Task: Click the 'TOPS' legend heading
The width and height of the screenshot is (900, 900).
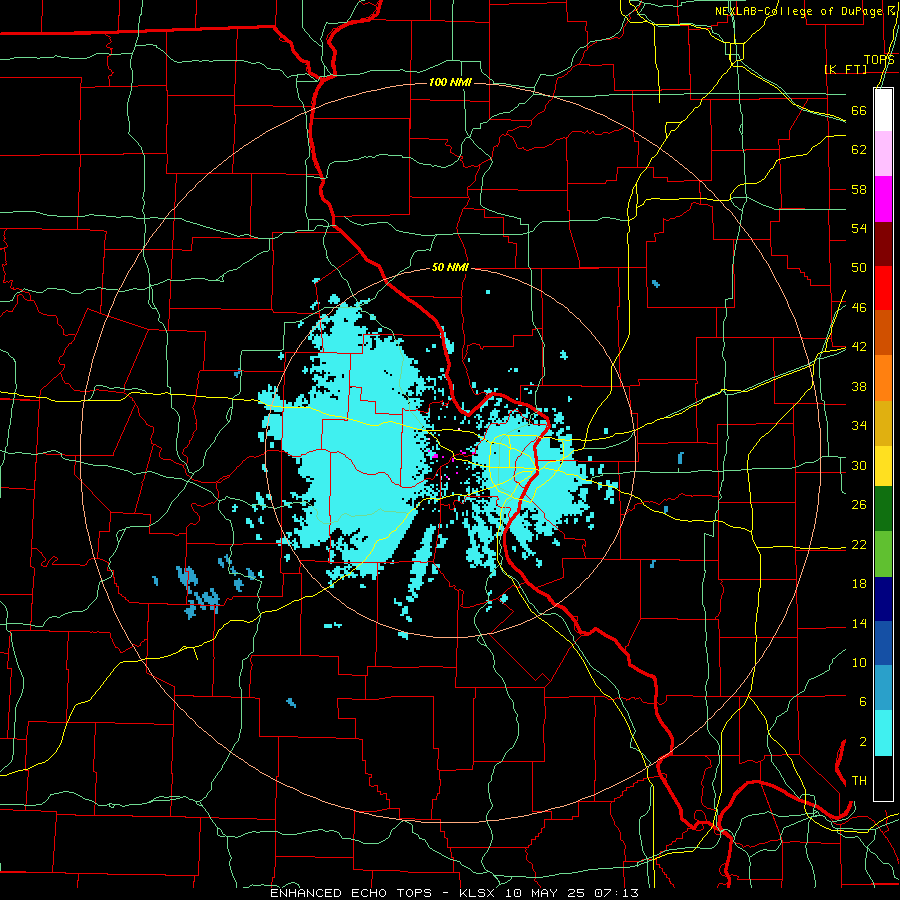Action: (x=879, y=60)
